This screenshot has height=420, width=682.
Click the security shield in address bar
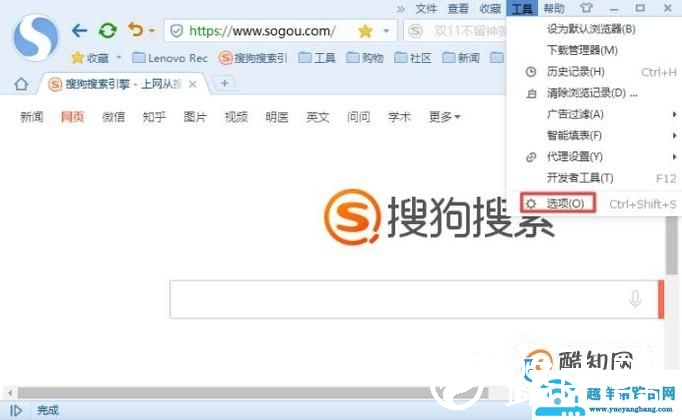point(176,31)
